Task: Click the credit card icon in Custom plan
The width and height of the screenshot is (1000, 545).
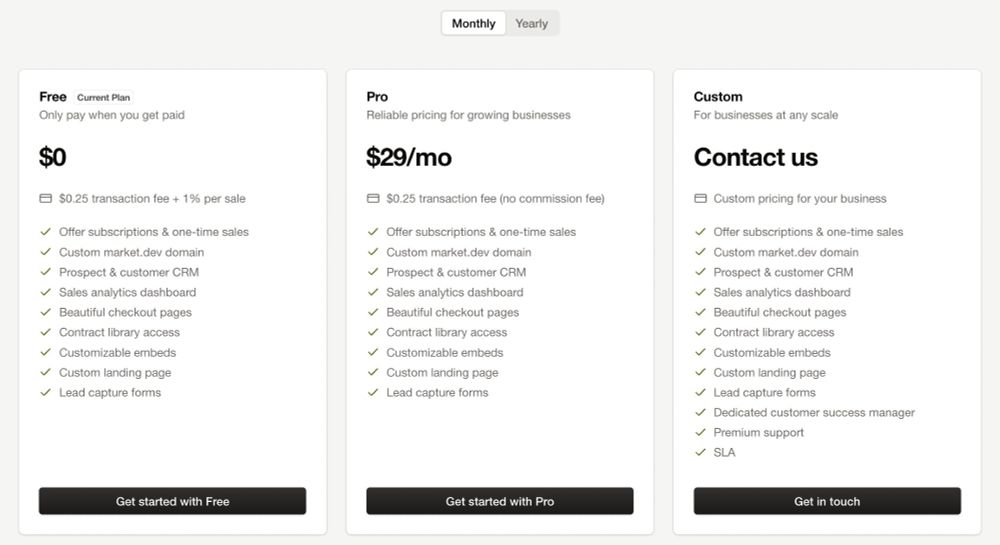Action: pos(700,198)
